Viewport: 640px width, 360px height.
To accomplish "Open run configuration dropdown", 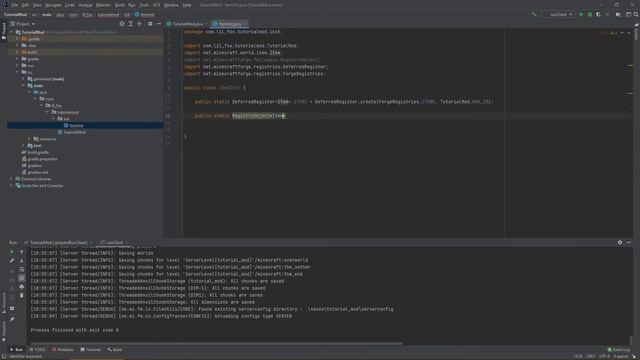I will click(558, 14).
